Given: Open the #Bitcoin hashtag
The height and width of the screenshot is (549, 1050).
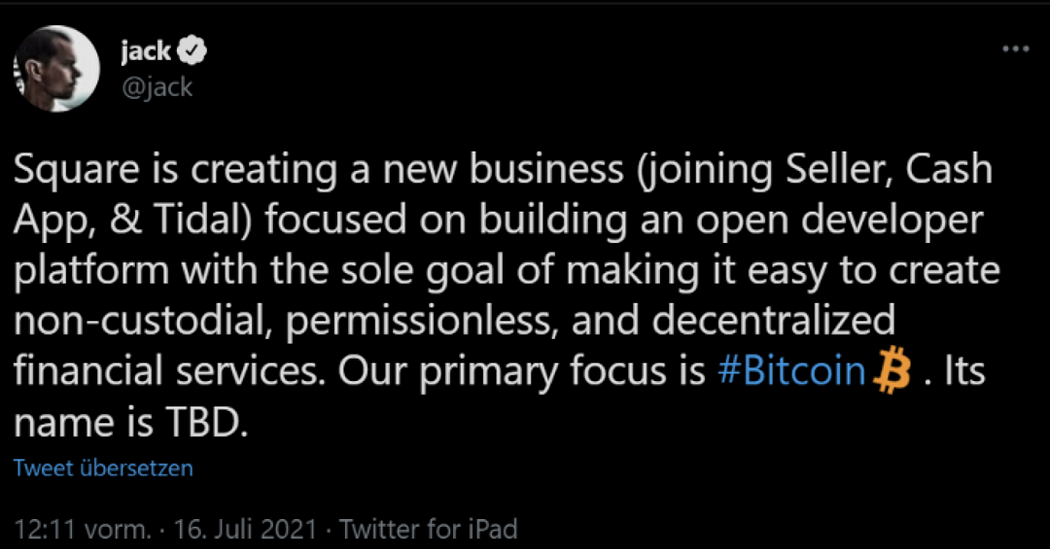Looking at the screenshot, I should click(792, 373).
